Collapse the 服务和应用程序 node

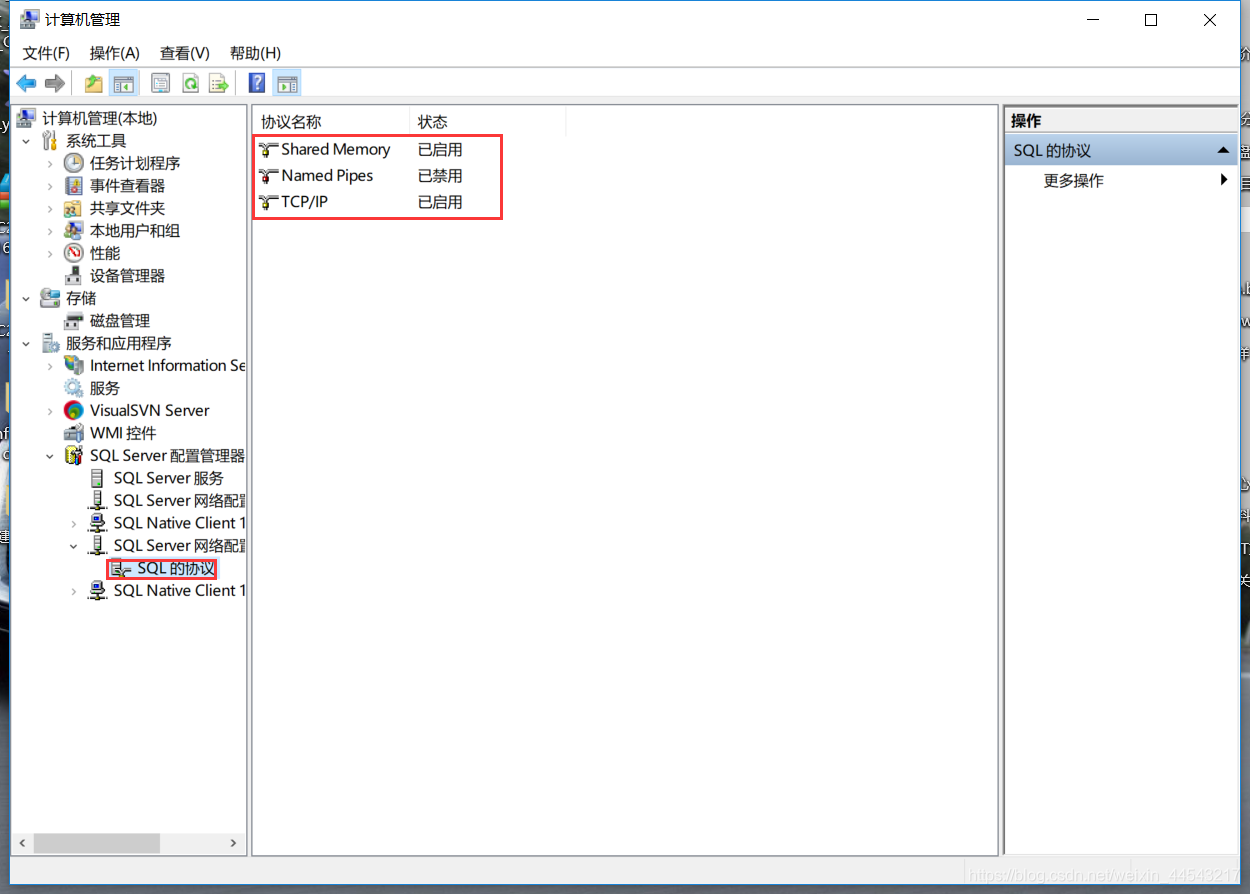26,343
